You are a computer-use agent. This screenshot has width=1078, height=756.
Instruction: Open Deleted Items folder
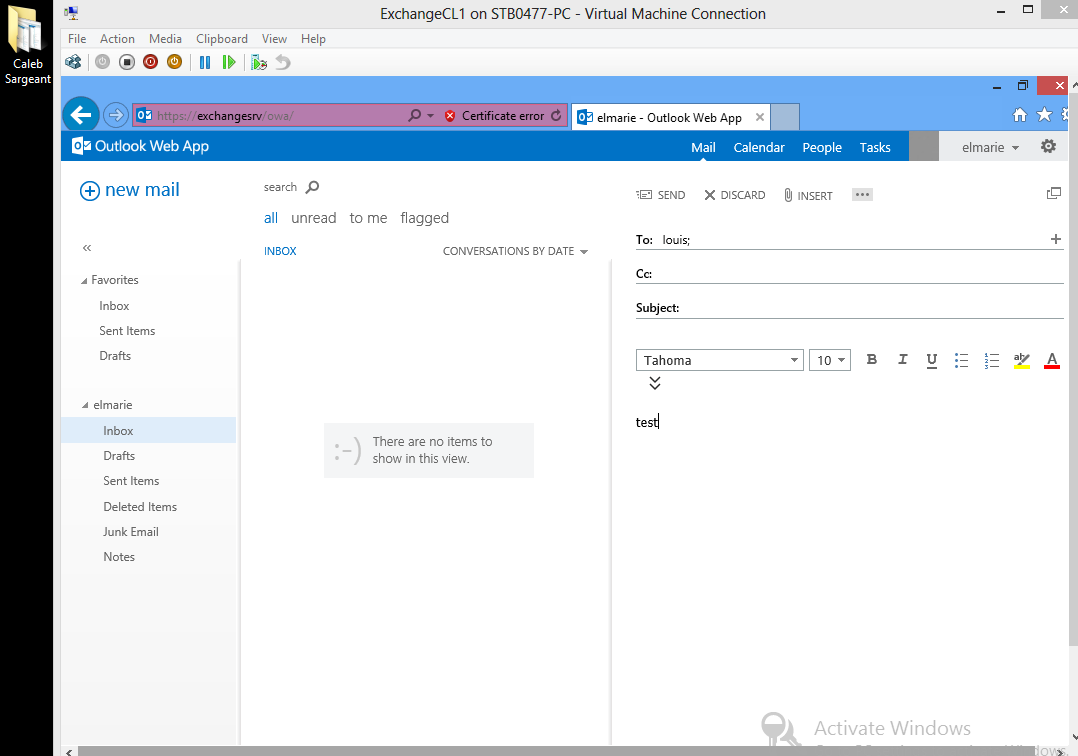(x=140, y=507)
